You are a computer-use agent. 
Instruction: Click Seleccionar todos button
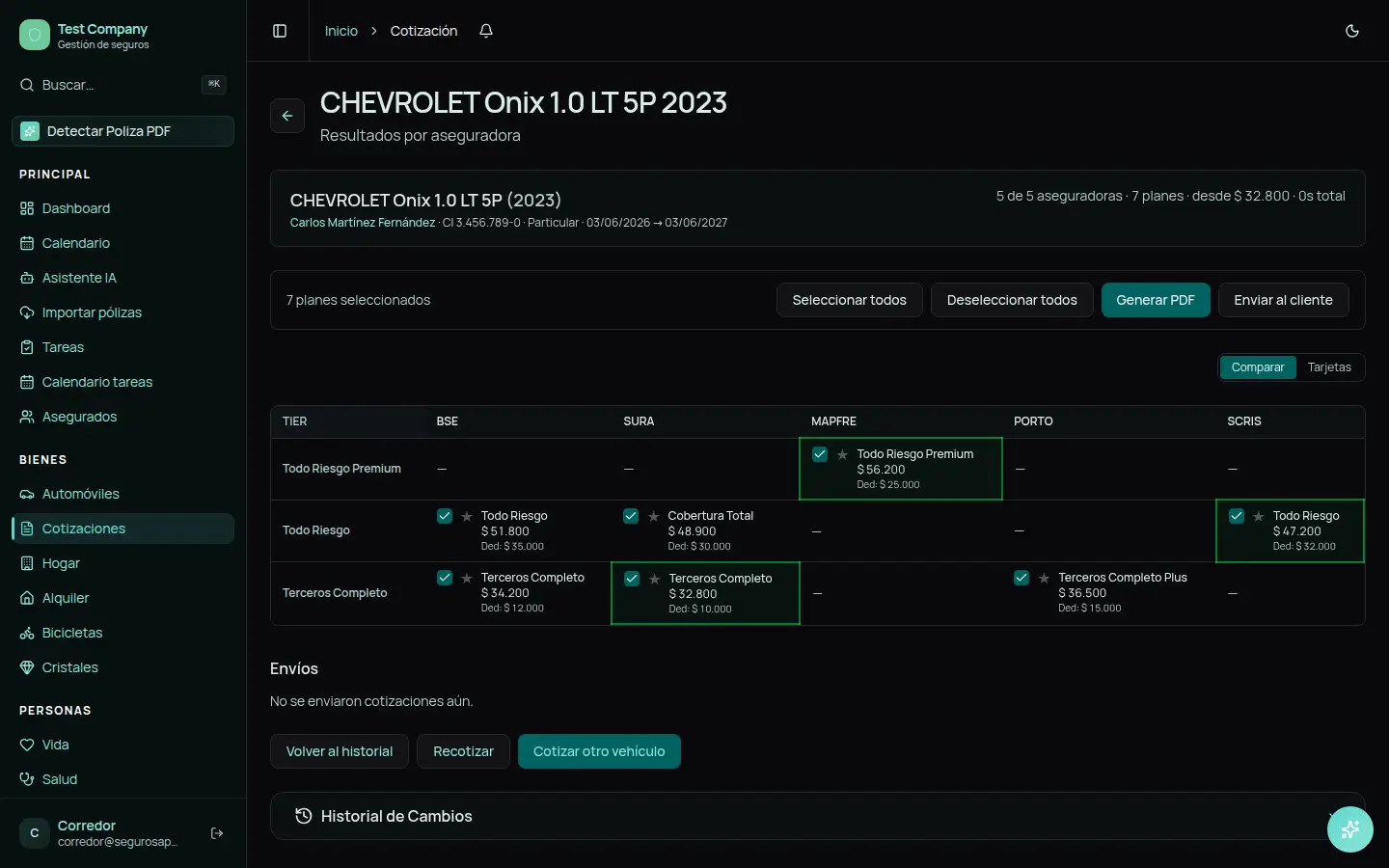(x=849, y=300)
